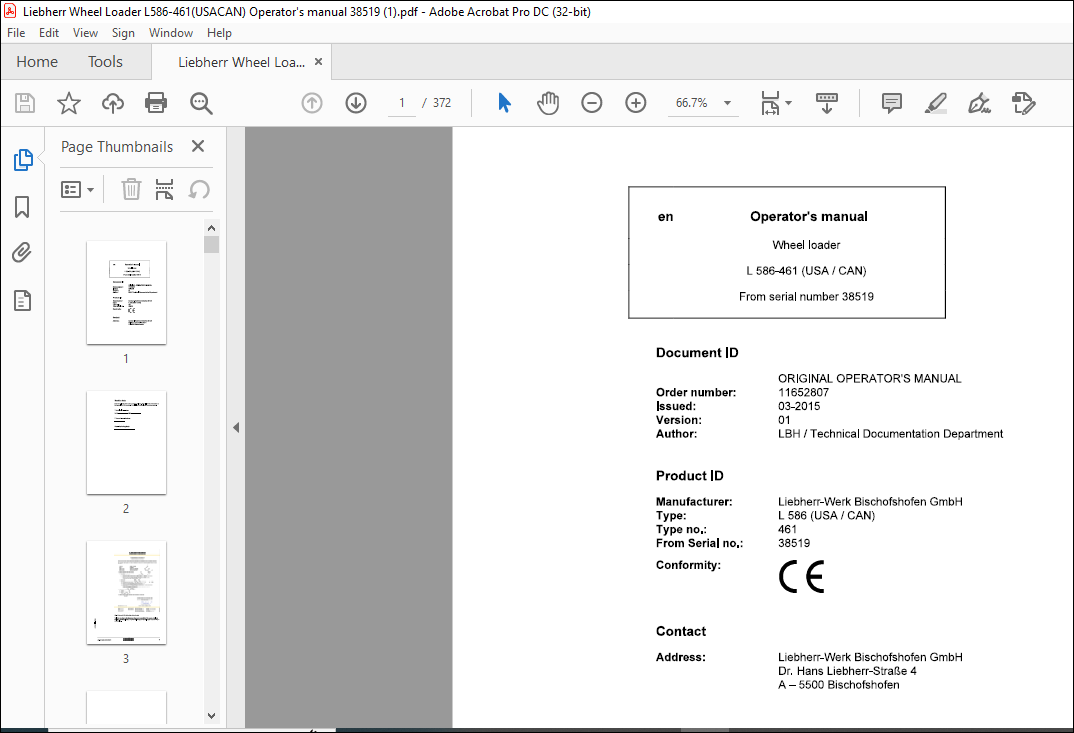Click the upload to cloud icon
Viewport: 1074px width, 733px height.
[x=112, y=103]
